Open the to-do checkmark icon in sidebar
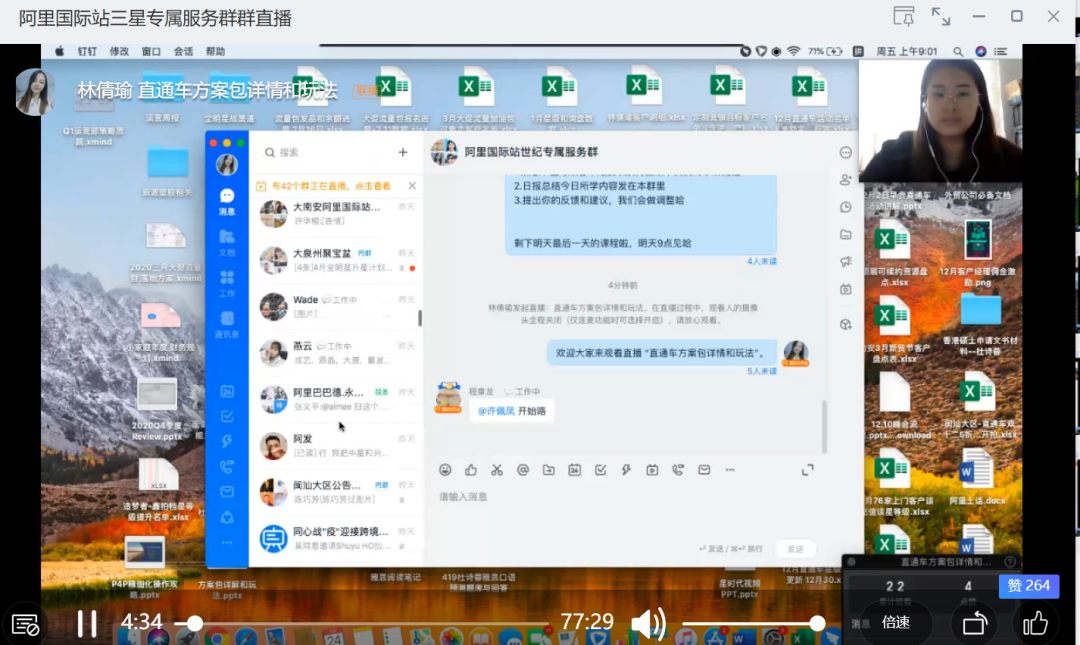 click(x=227, y=416)
